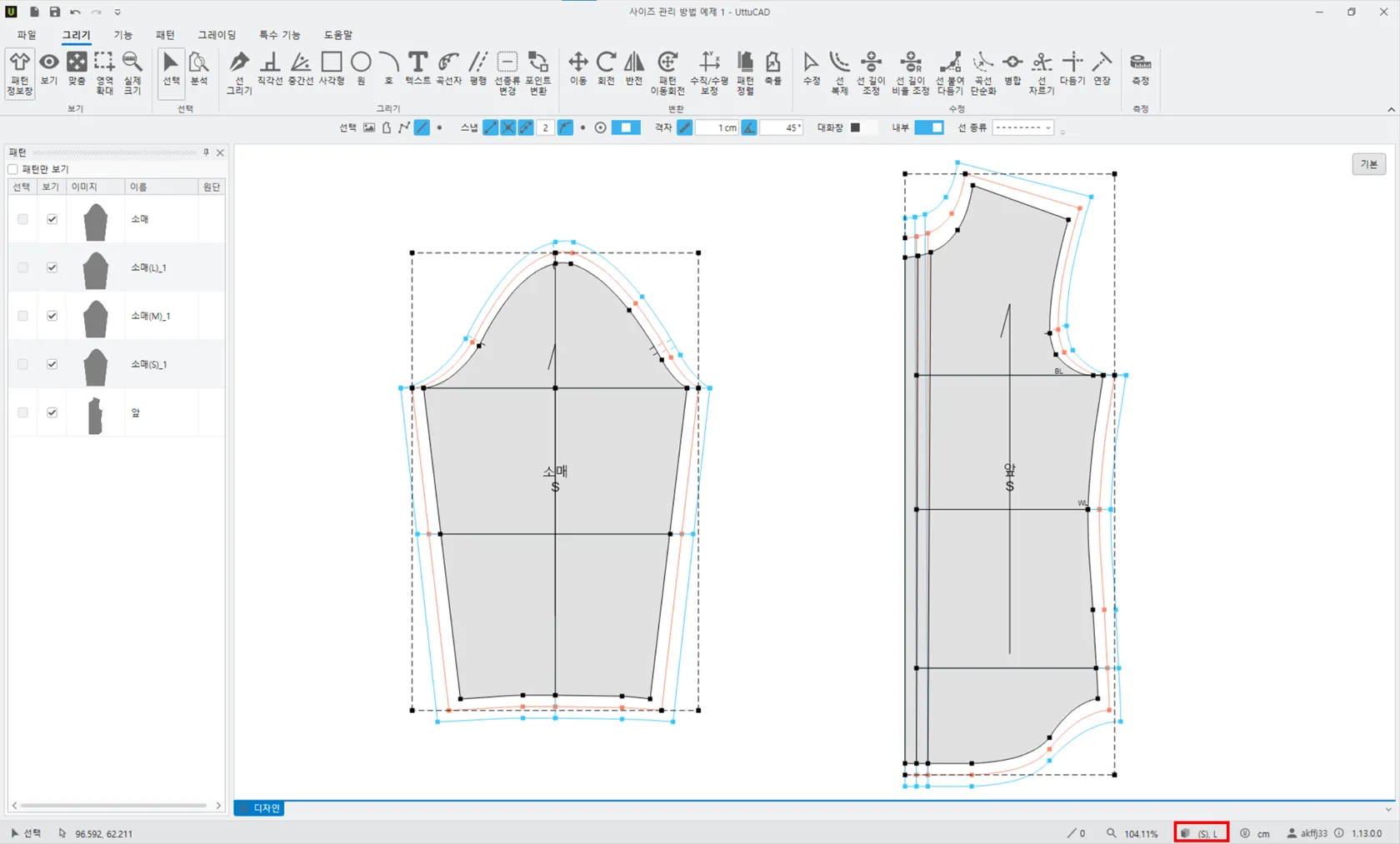The image size is (1400, 844).
Task: Tick the select box for 앞 pattern
Action: [22, 412]
